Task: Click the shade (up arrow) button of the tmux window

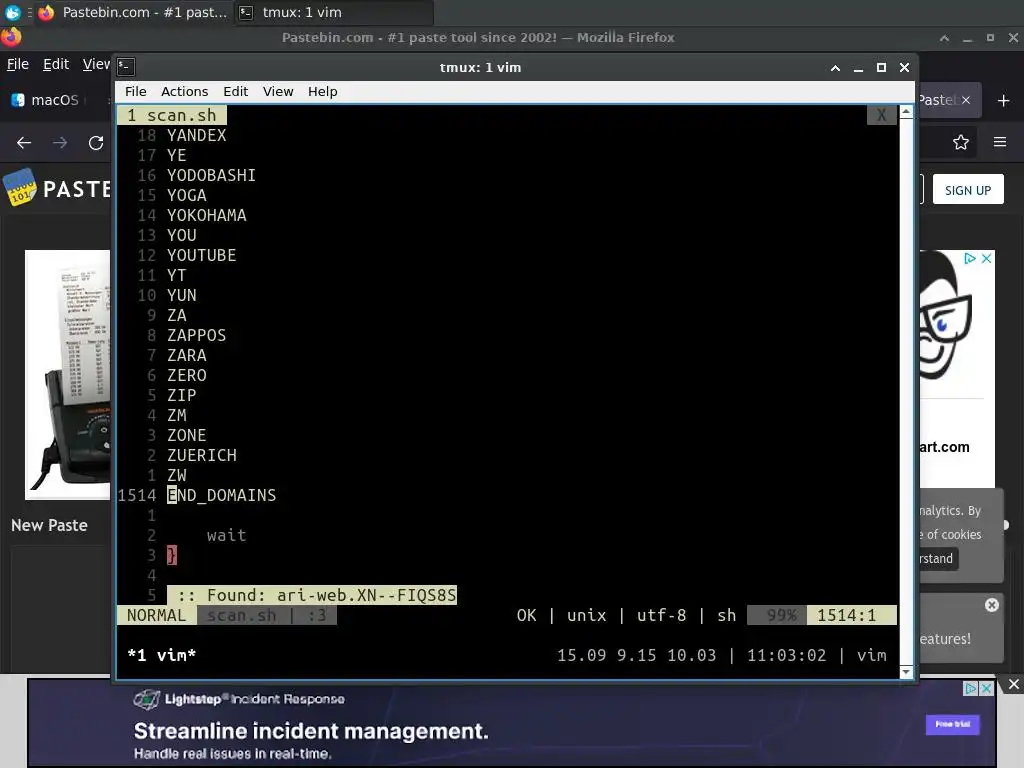Action: tap(835, 67)
